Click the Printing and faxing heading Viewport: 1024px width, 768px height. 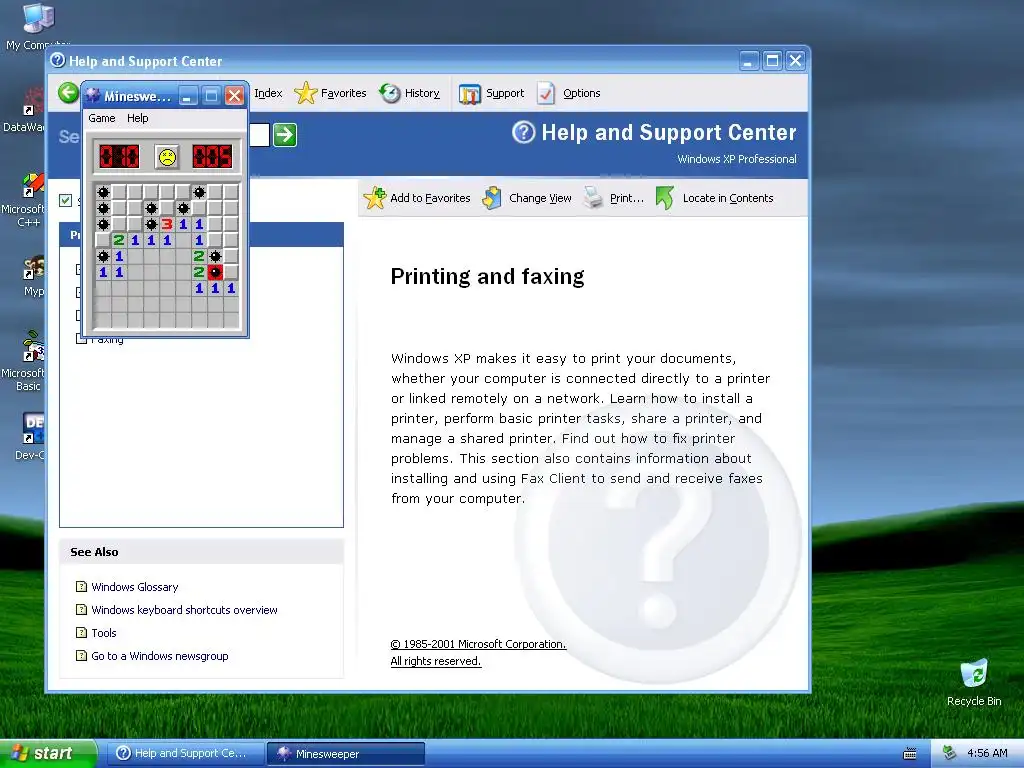tap(487, 277)
